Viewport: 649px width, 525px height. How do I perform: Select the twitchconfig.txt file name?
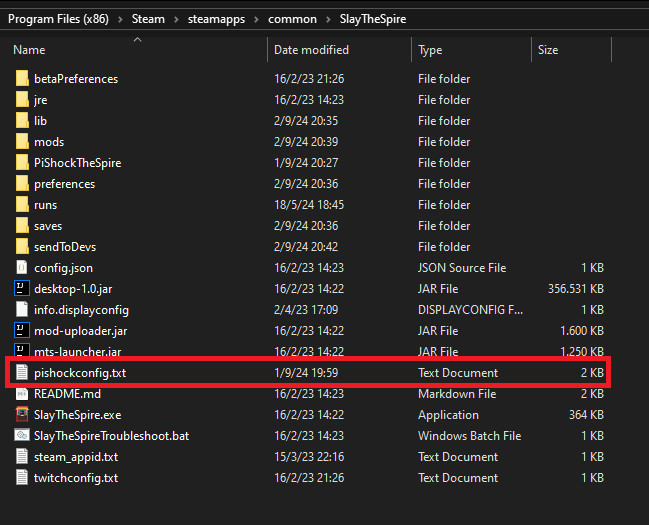[76, 478]
